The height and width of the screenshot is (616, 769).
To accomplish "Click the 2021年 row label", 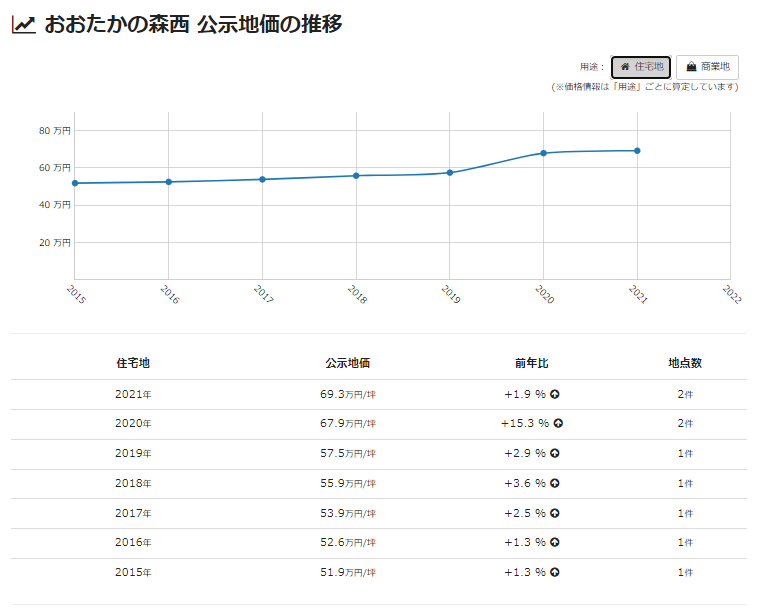I will point(133,394).
